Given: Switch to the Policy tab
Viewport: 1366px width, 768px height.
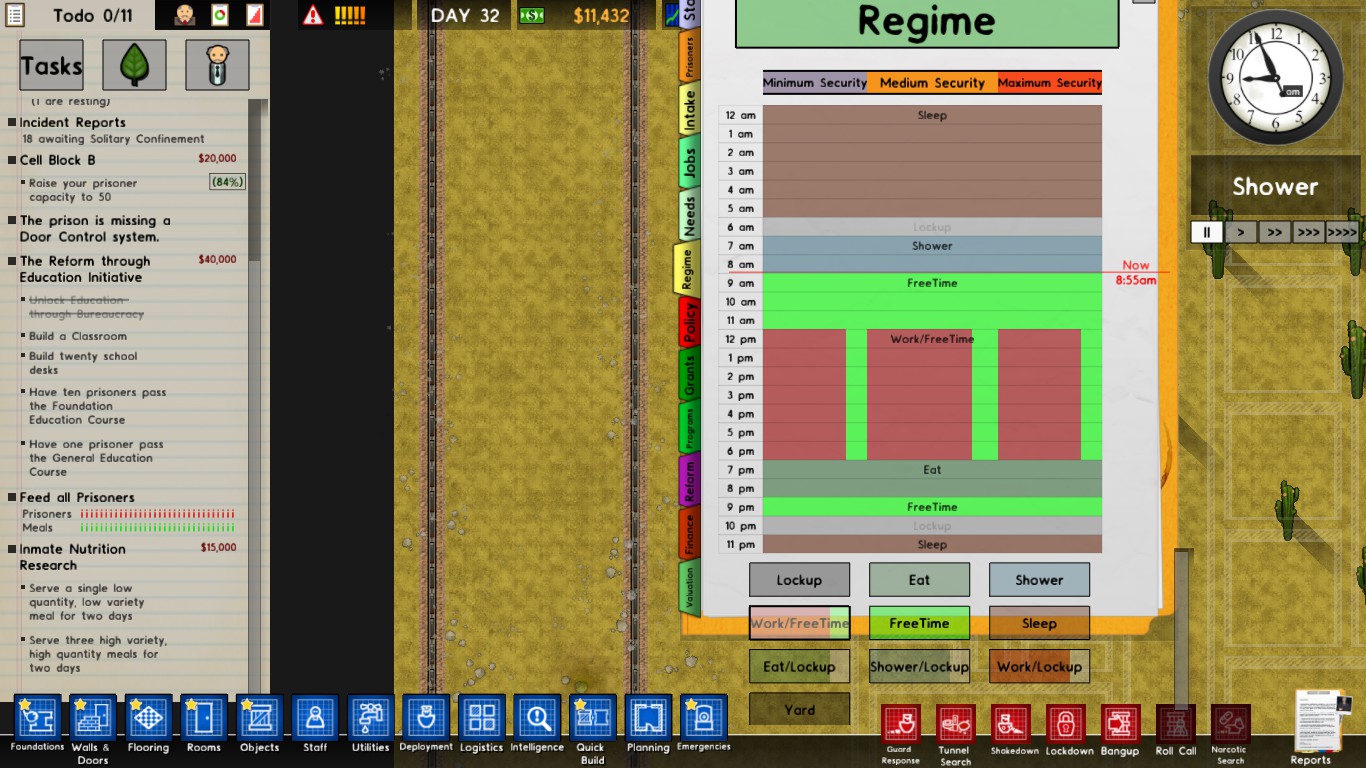Looking at the screenshot, I should click(689, 323).
